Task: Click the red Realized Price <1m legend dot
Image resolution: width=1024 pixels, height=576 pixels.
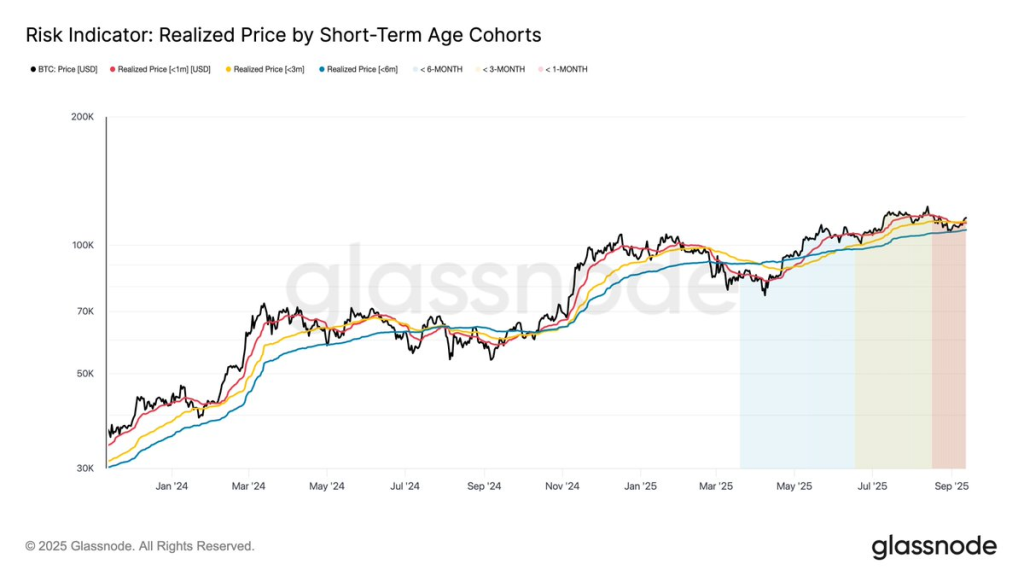Action: point(113,69)
